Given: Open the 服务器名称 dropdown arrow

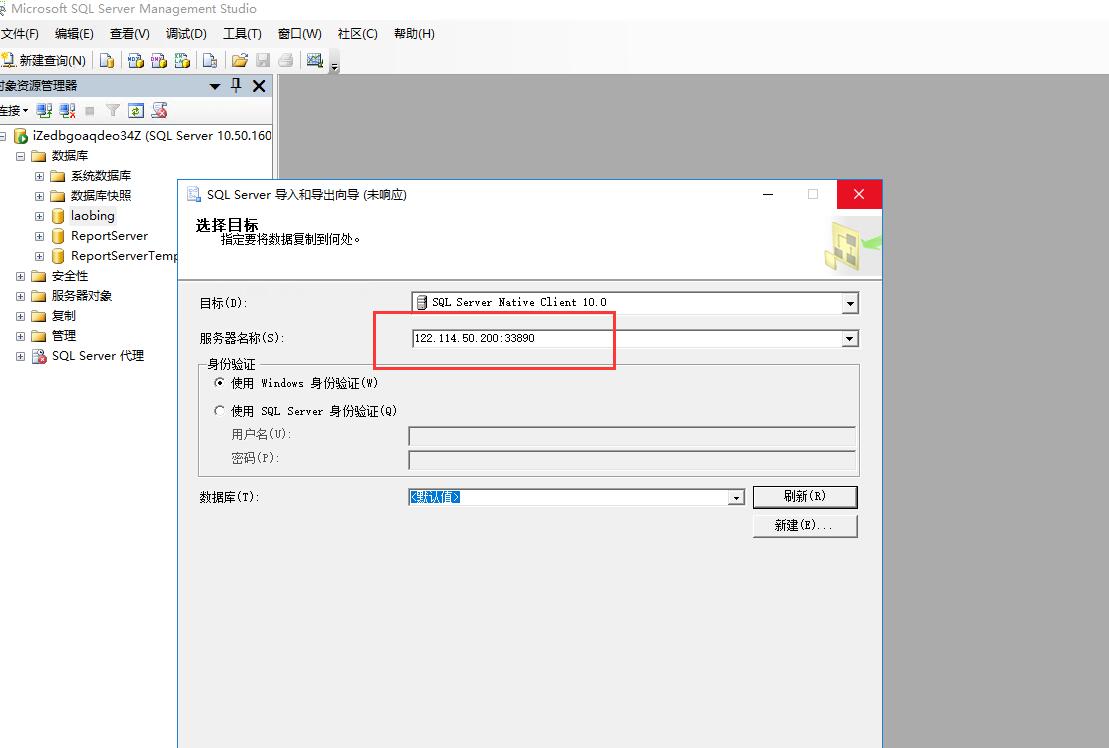Looking at the screenshot, I should tap(849, 339).
